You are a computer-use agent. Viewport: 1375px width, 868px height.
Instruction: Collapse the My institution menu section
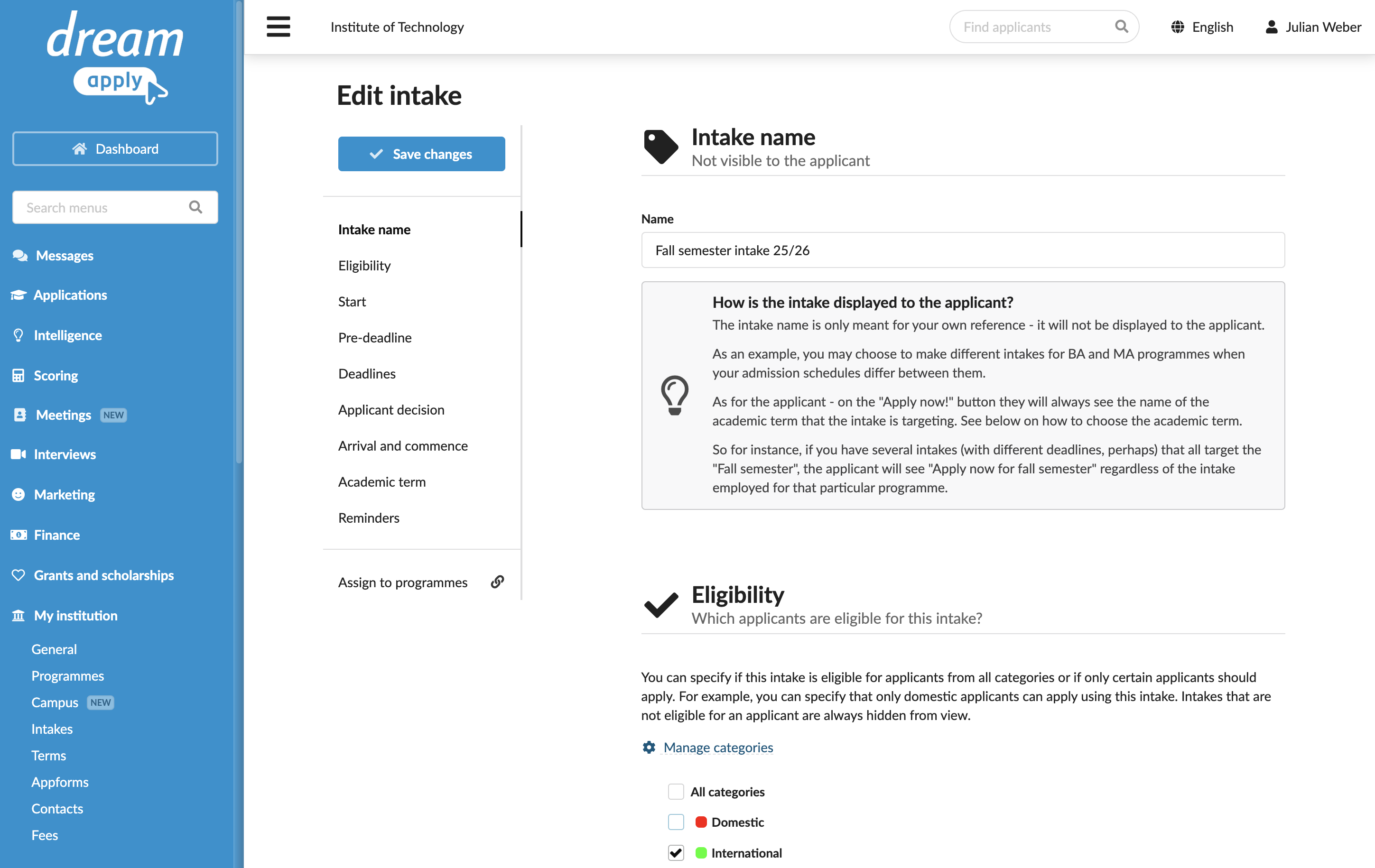click(x=75, y=615)
